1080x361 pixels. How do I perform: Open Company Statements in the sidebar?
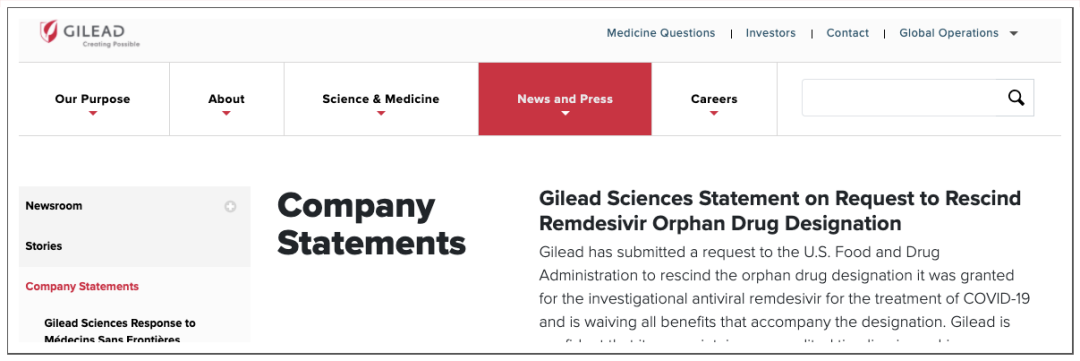(x=82, y=286)
